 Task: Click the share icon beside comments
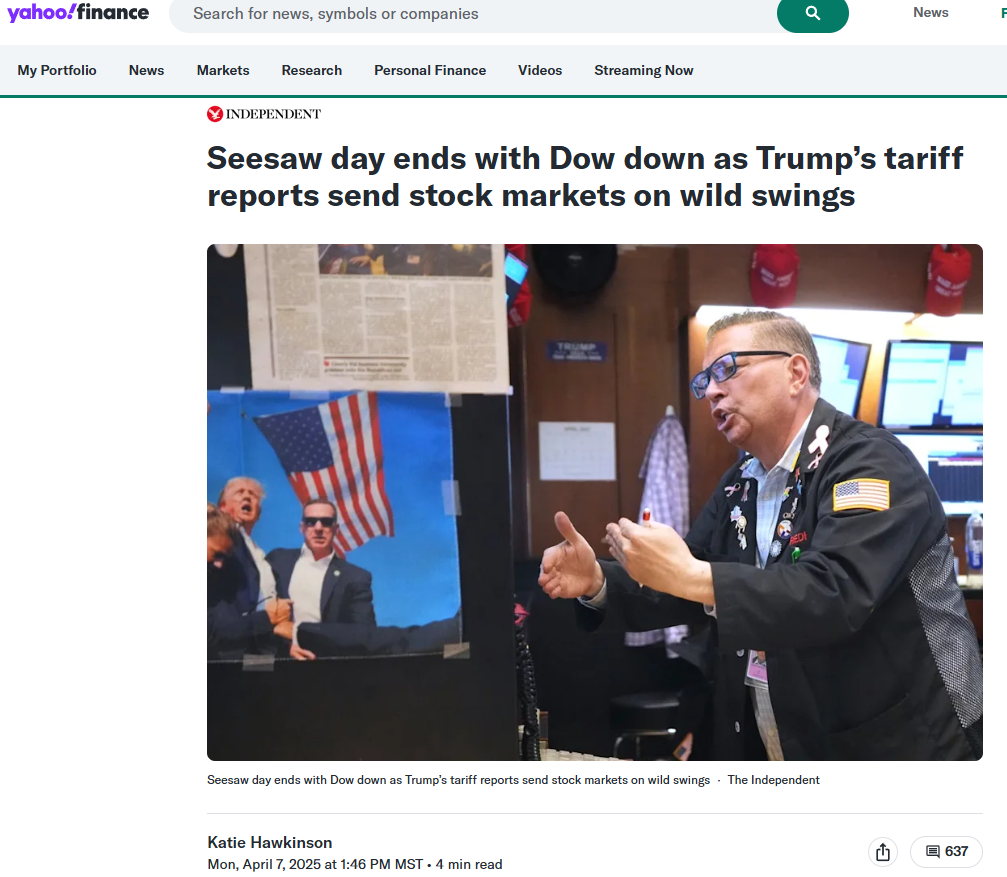tap(883, 851)
